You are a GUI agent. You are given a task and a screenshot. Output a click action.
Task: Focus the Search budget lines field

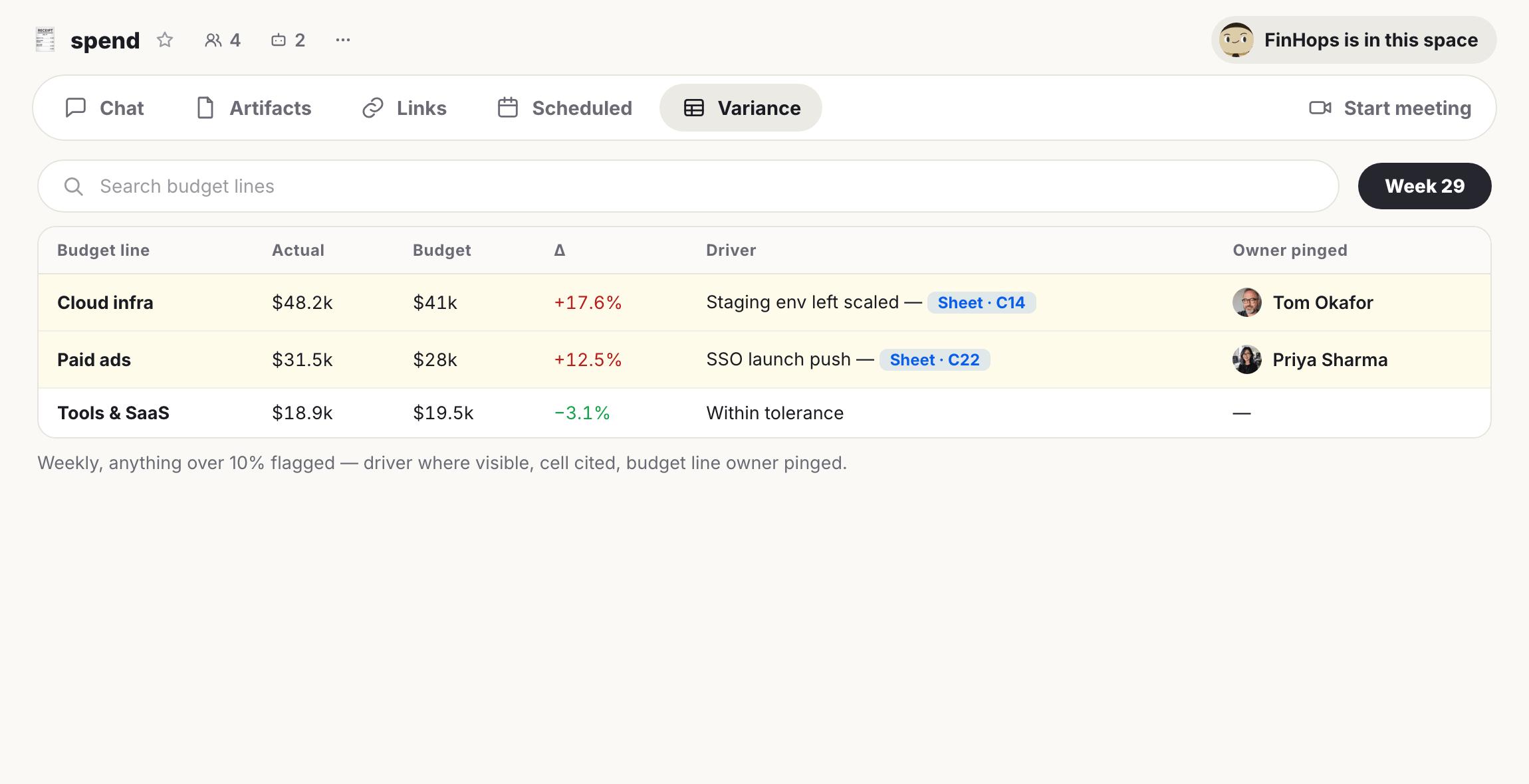(x=688, y=186)
